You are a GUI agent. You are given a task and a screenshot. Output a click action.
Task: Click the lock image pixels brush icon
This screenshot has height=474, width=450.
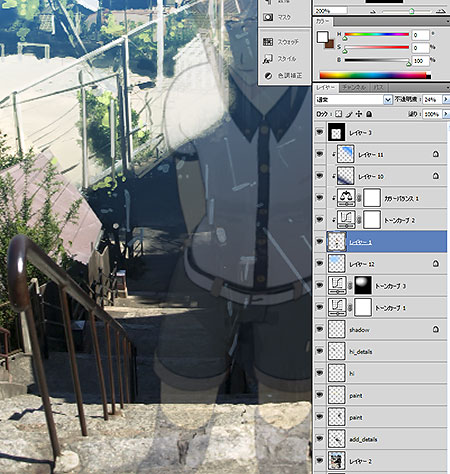click(x=349, y=114)
